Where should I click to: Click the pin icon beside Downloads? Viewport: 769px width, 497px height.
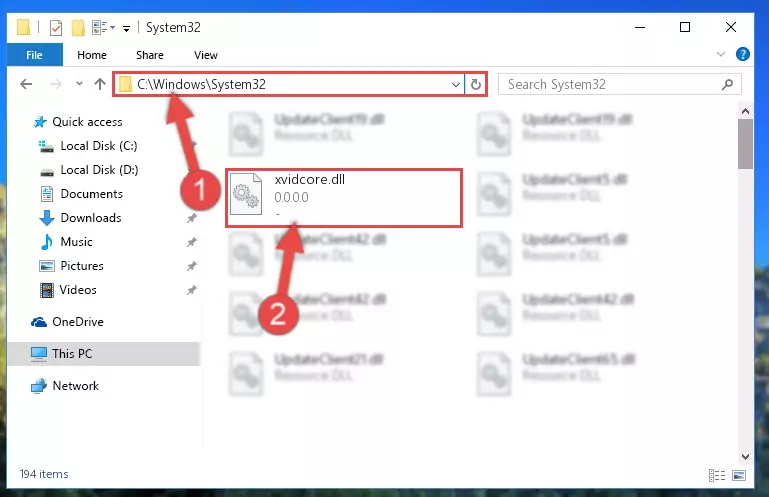coord(192,218)
